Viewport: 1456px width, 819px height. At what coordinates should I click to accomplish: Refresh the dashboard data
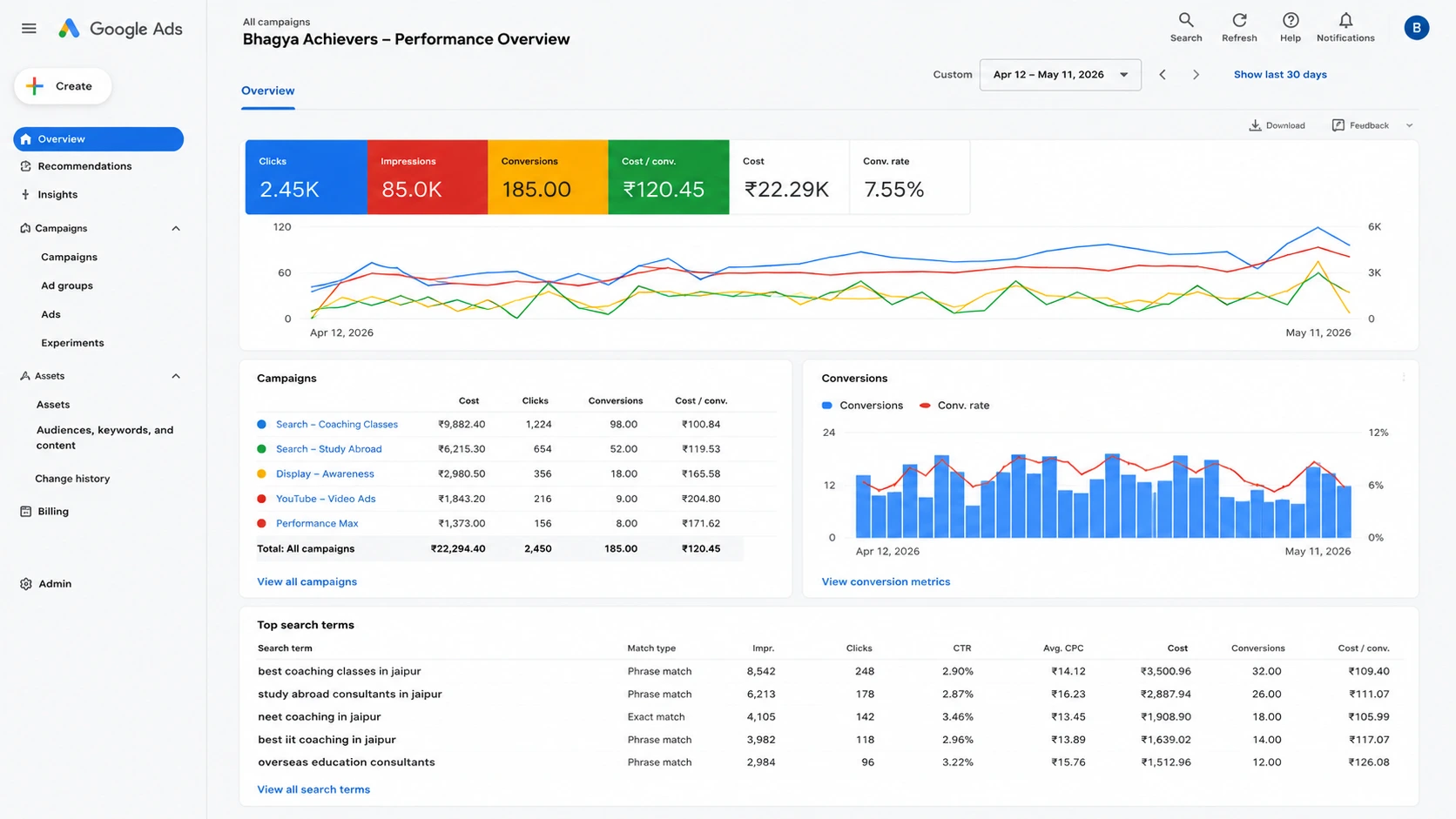(x=1238, y=27)
